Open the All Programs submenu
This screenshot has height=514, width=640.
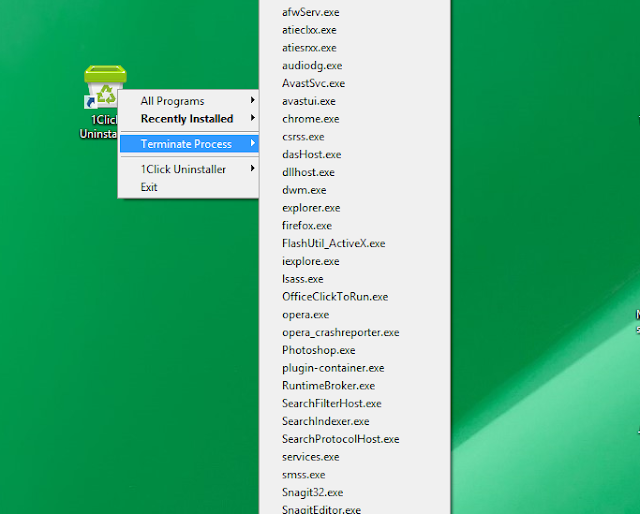coord(189,100)
